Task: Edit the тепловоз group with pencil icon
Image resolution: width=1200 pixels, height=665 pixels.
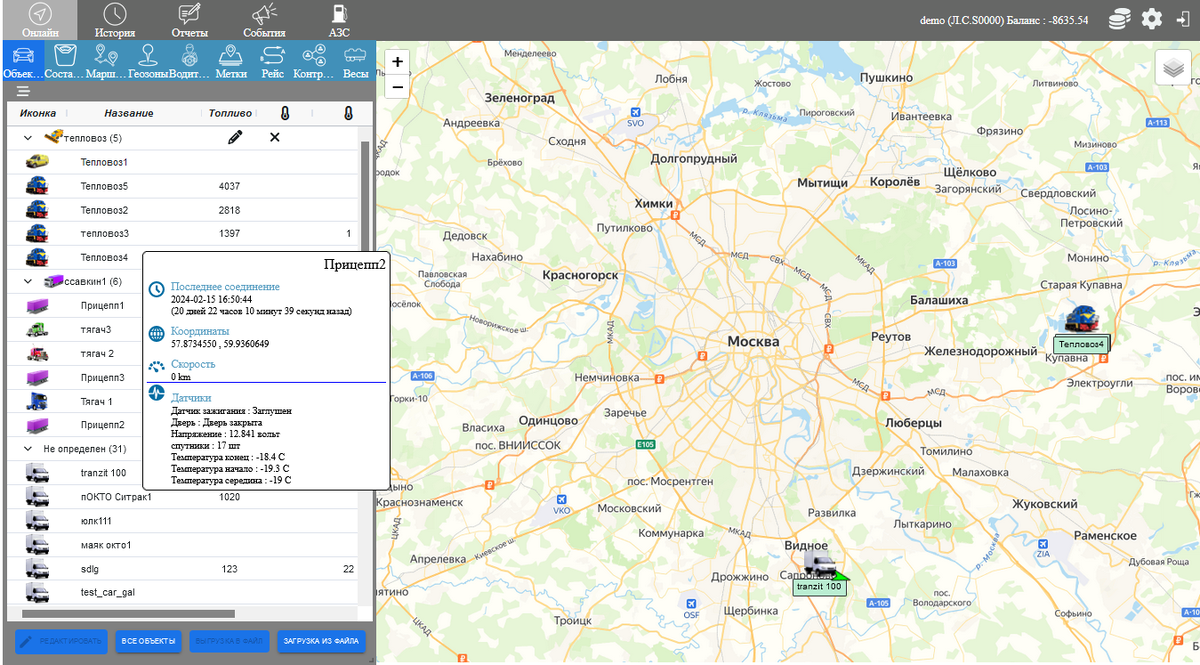Action: tap(235, 137)
